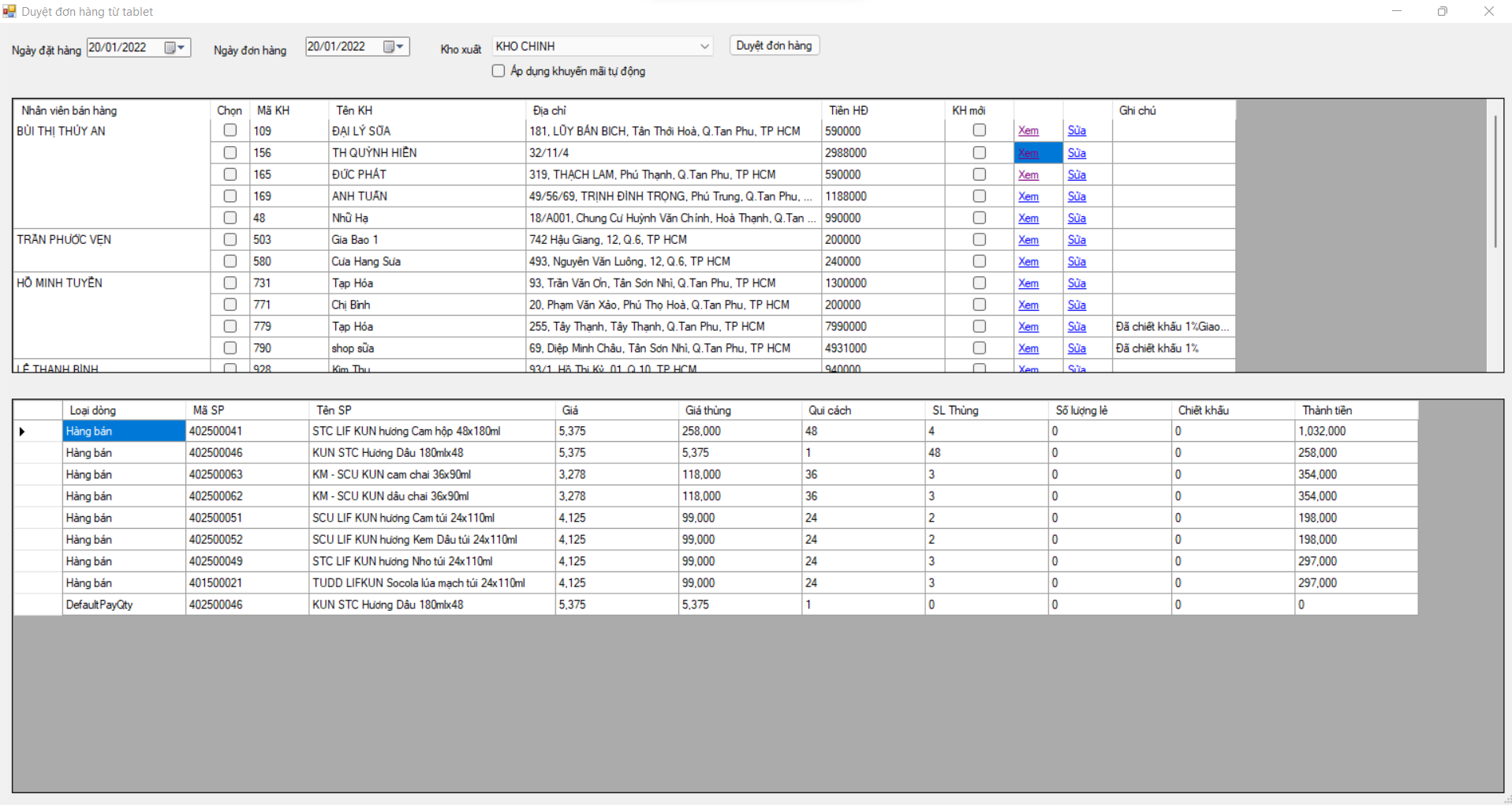Click SL Thùng column header
This screenshot has width=1512, height=805.
pyautogui.click(x=987, y=410)
